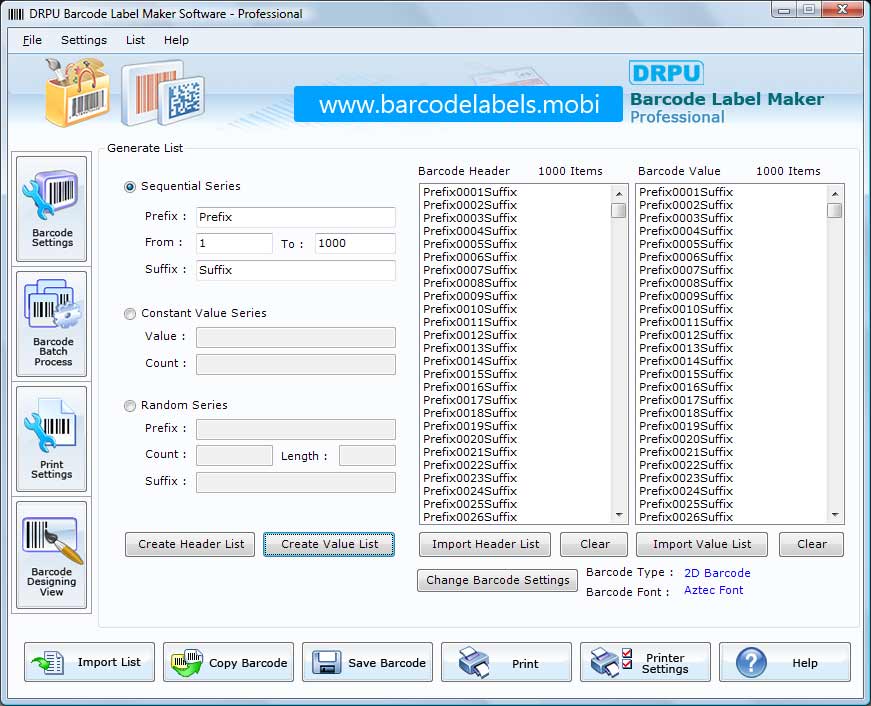Open the File menu
This screenshot has width=871, height=706.
click(32, 40)
